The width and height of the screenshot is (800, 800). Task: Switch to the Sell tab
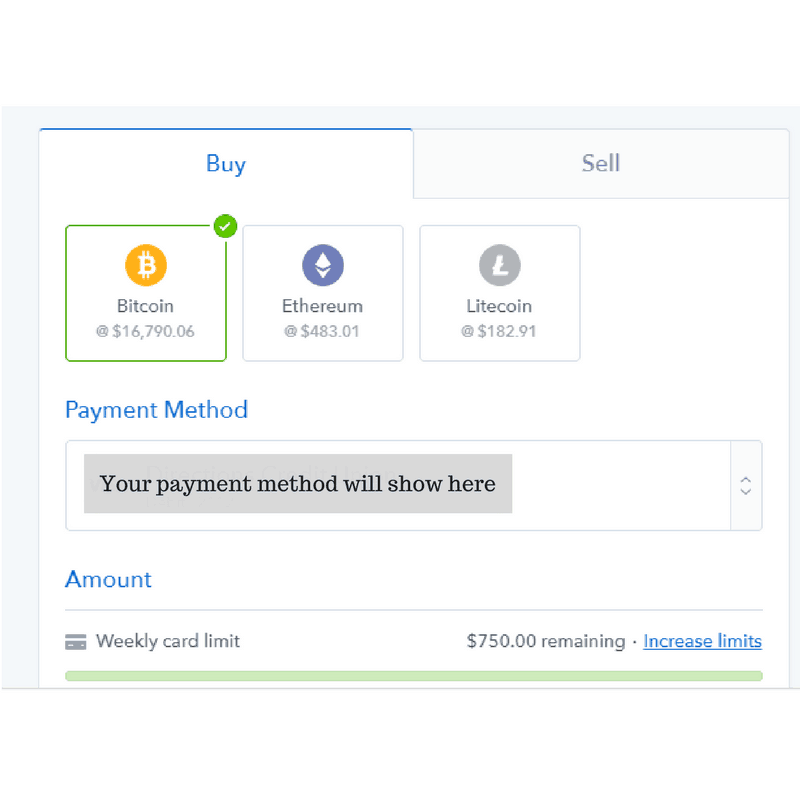point(601,164)
